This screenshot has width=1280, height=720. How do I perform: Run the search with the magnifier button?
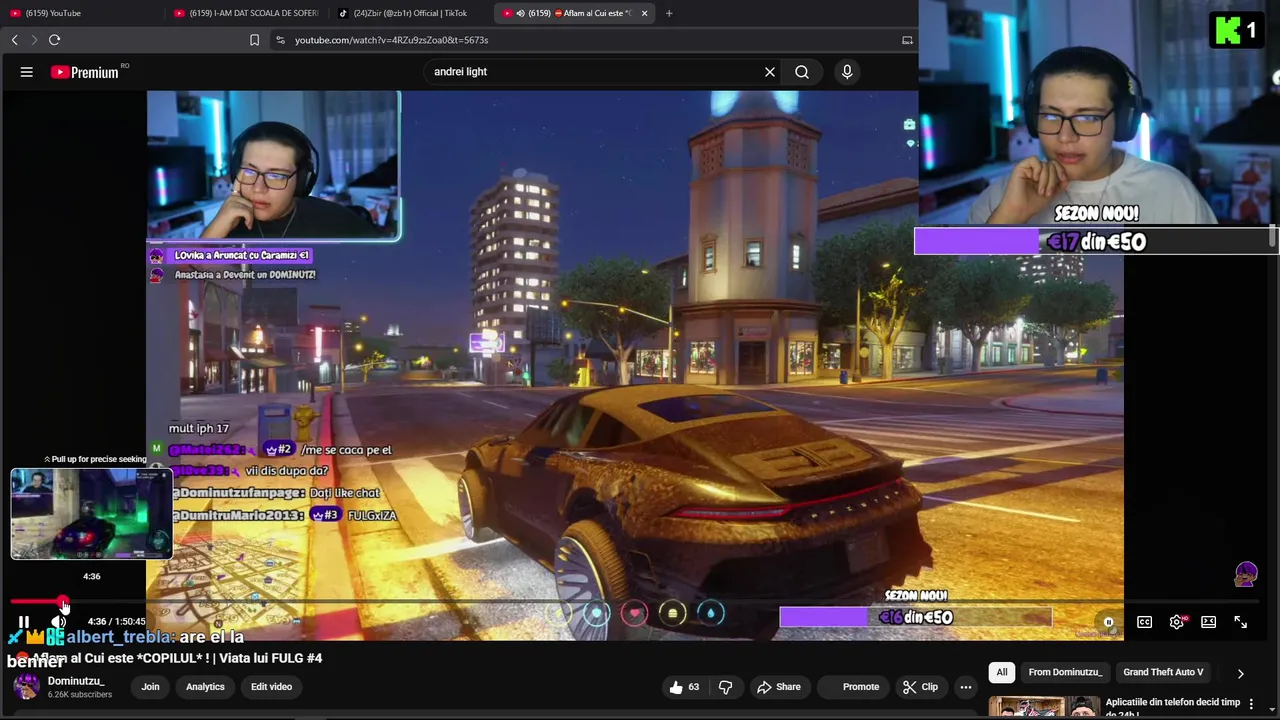coord(802,72)
